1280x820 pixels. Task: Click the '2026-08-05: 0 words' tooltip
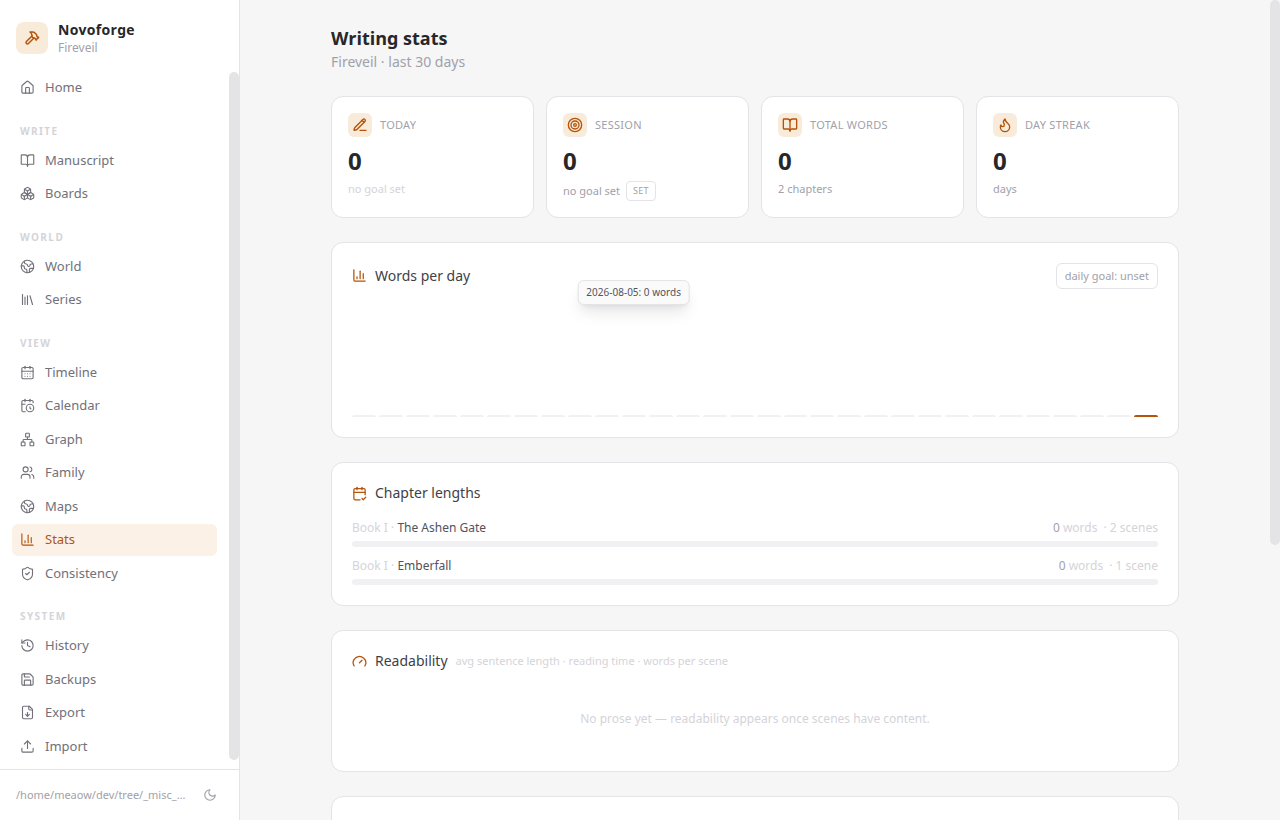[x=634, y=292]
